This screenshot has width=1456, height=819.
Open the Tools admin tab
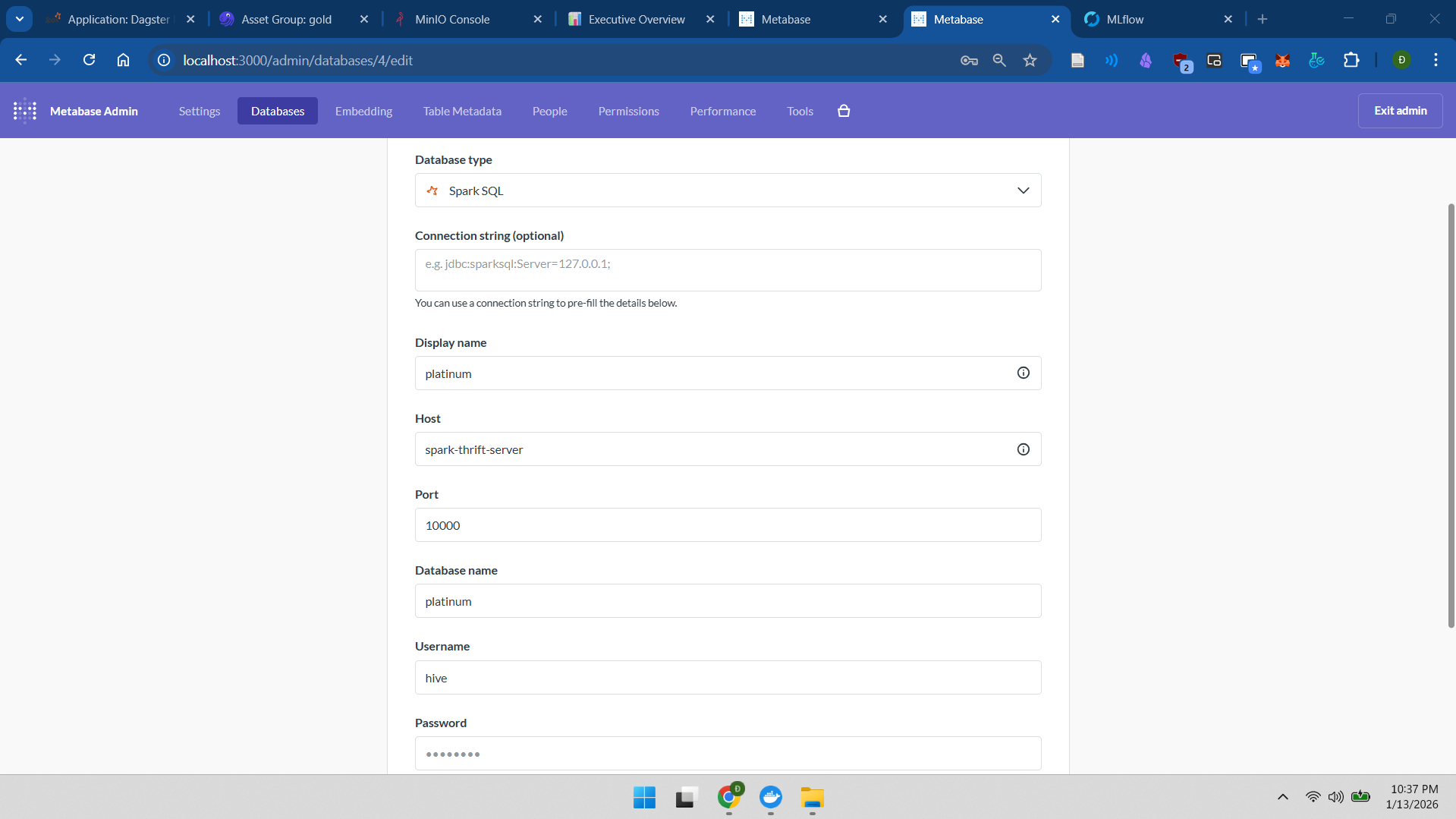pos(800,111)
